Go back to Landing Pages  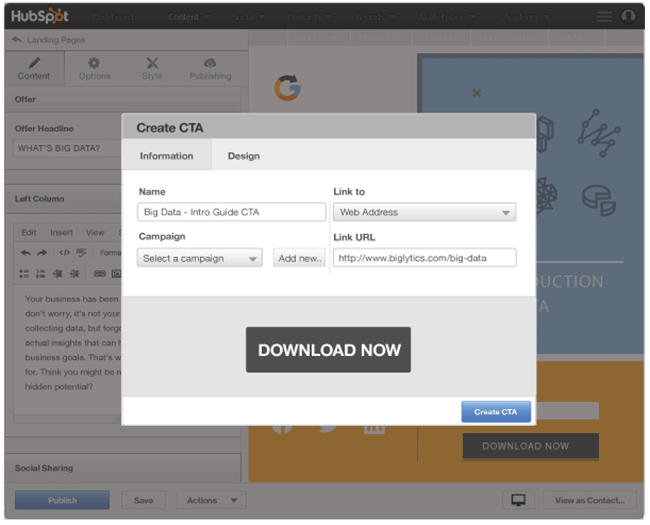(x=49, y=40)
